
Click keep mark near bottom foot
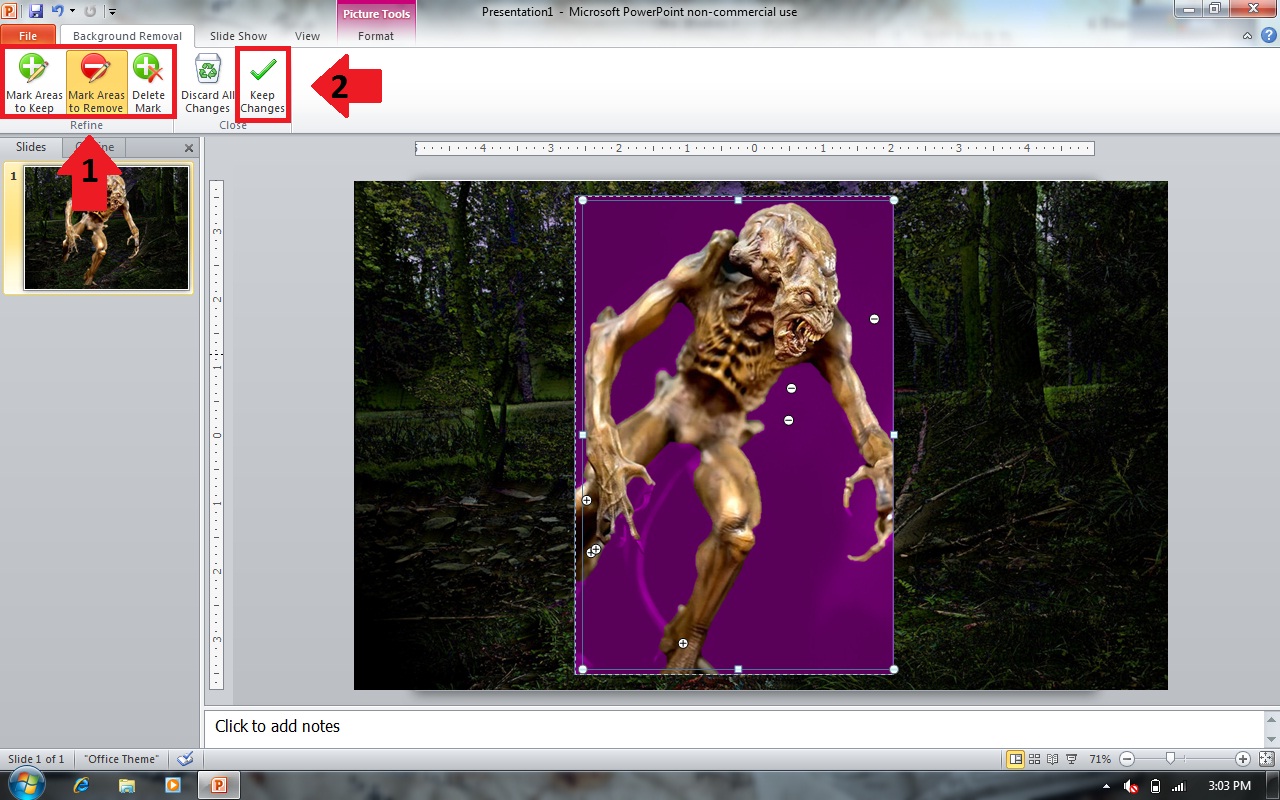[x=683, y=643]
